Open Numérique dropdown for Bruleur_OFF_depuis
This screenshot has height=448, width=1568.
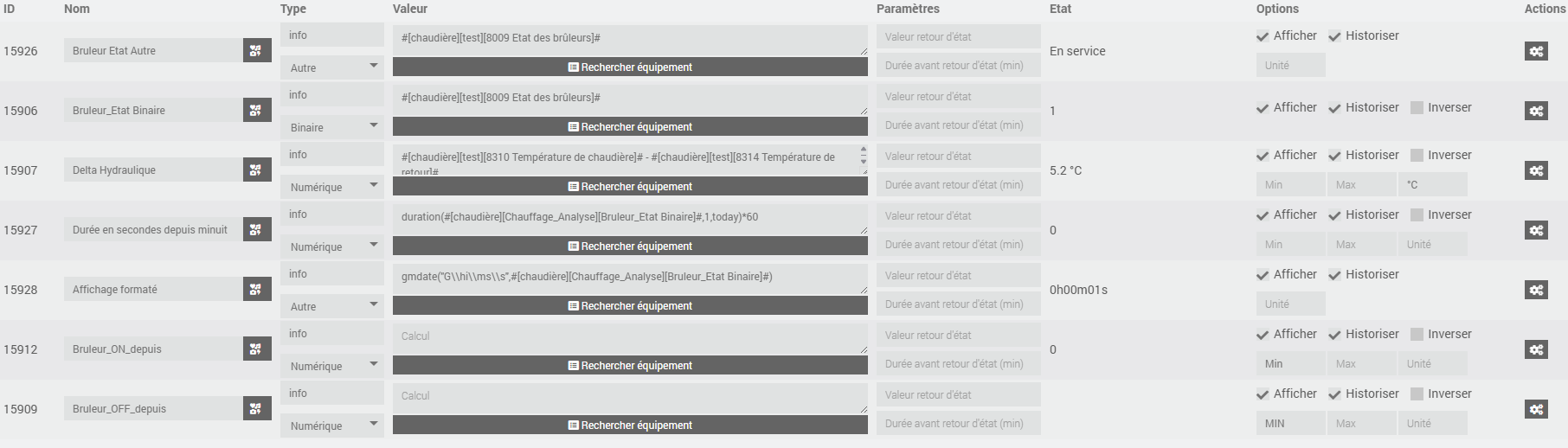click(x=331, y=426)
